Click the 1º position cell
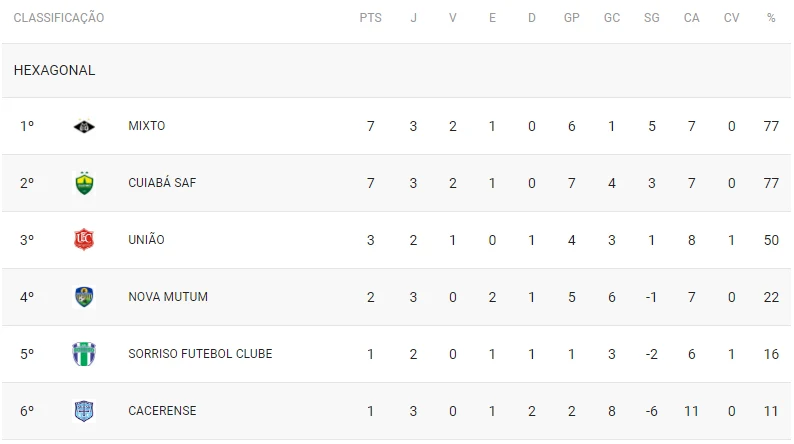Viewport: 794px width, 444px height. pyautogui.click(x=27, y=126)
